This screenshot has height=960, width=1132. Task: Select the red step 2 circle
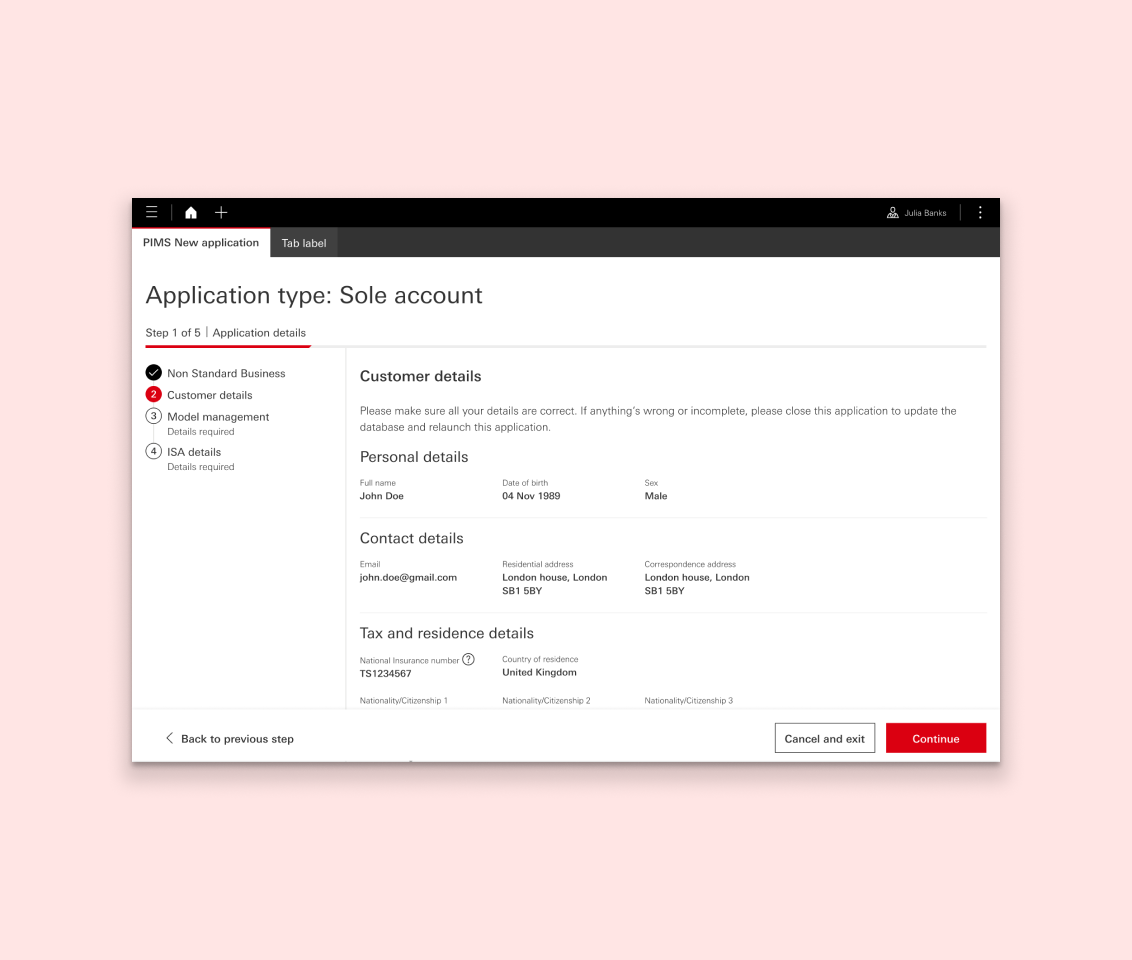tap(154, 394)
